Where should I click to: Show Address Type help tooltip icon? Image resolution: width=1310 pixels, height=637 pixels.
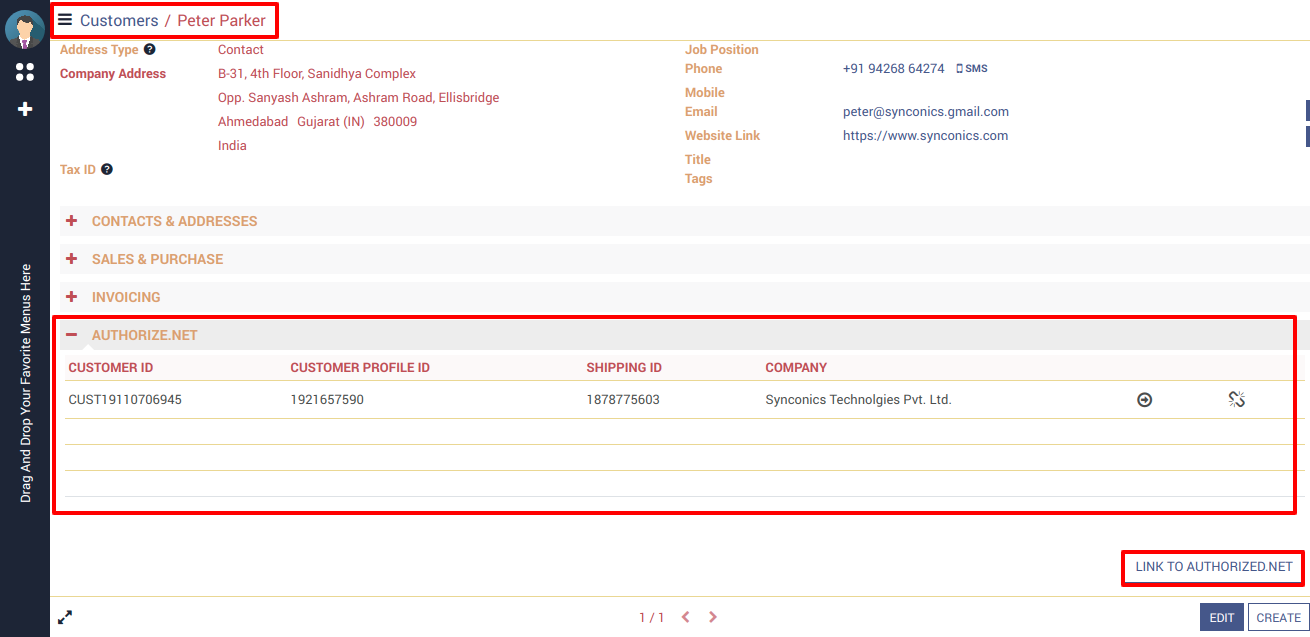(x=149, y=49)
